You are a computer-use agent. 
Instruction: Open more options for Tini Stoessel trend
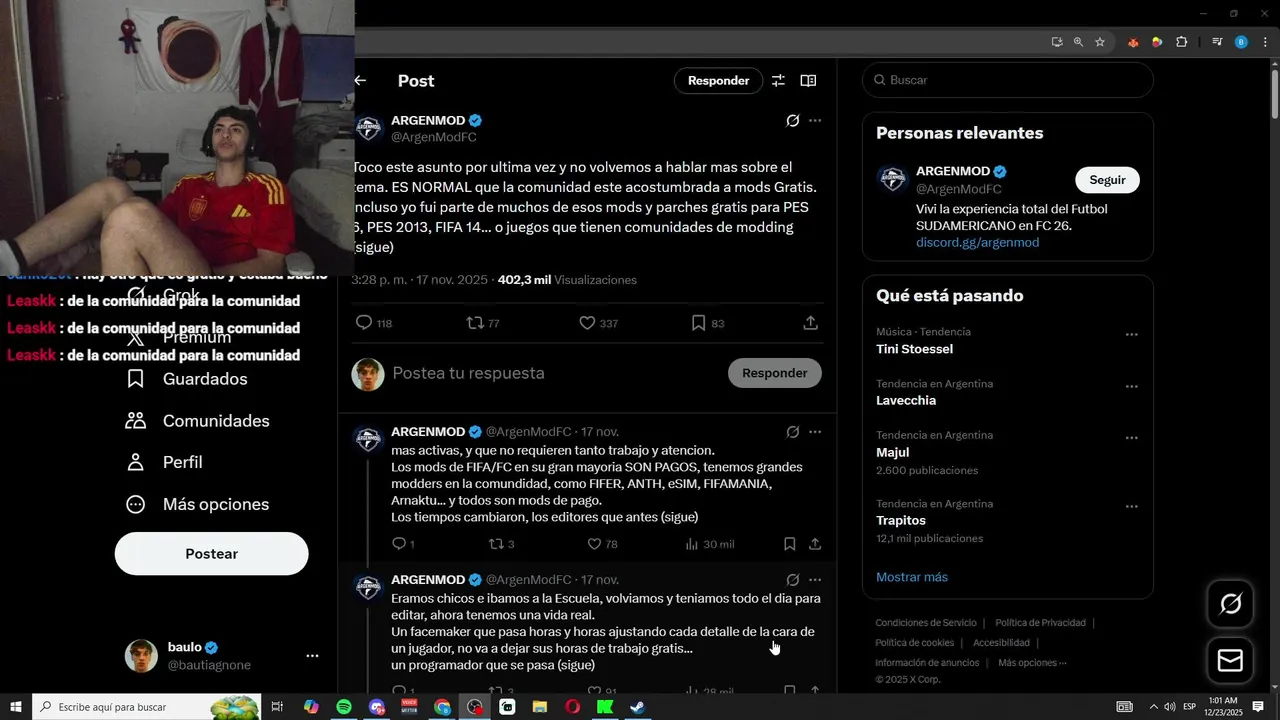[x=1131, y=335]
